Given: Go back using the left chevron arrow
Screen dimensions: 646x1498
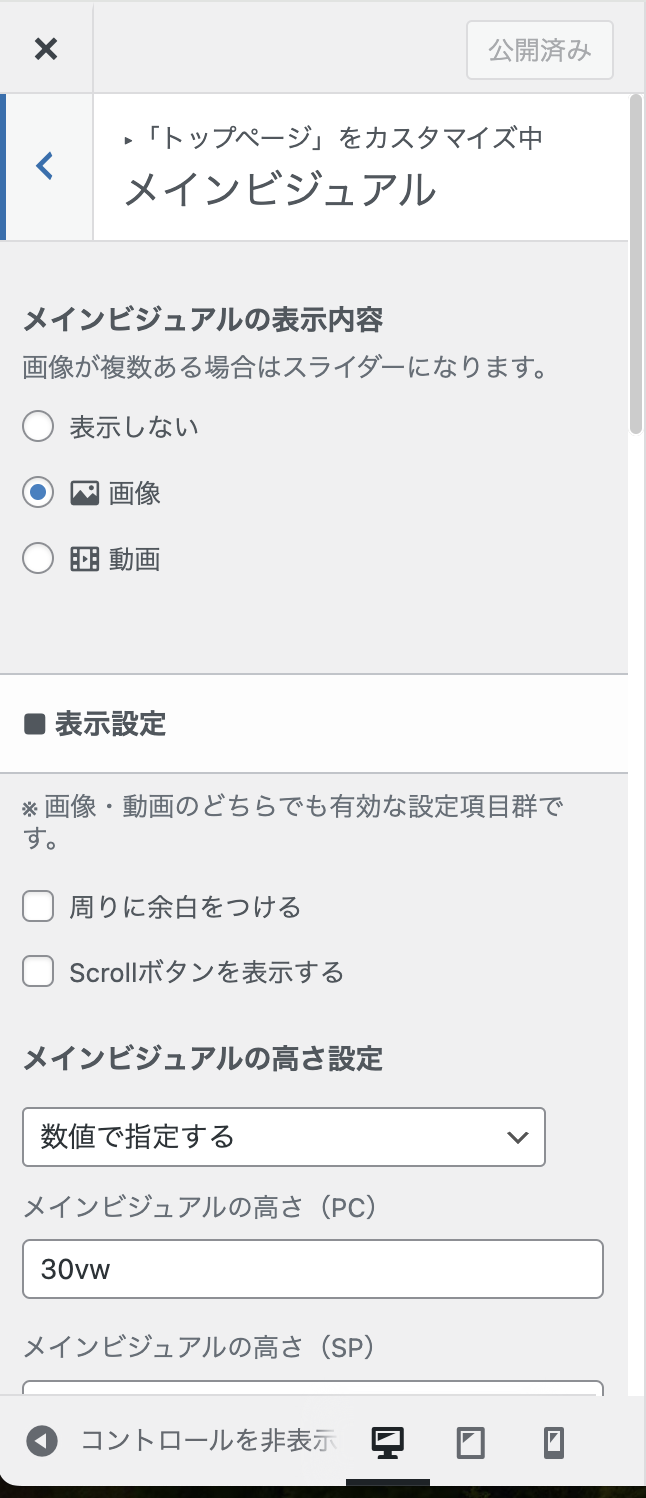Looking at the screenshot, I should [x=45, y=166].
